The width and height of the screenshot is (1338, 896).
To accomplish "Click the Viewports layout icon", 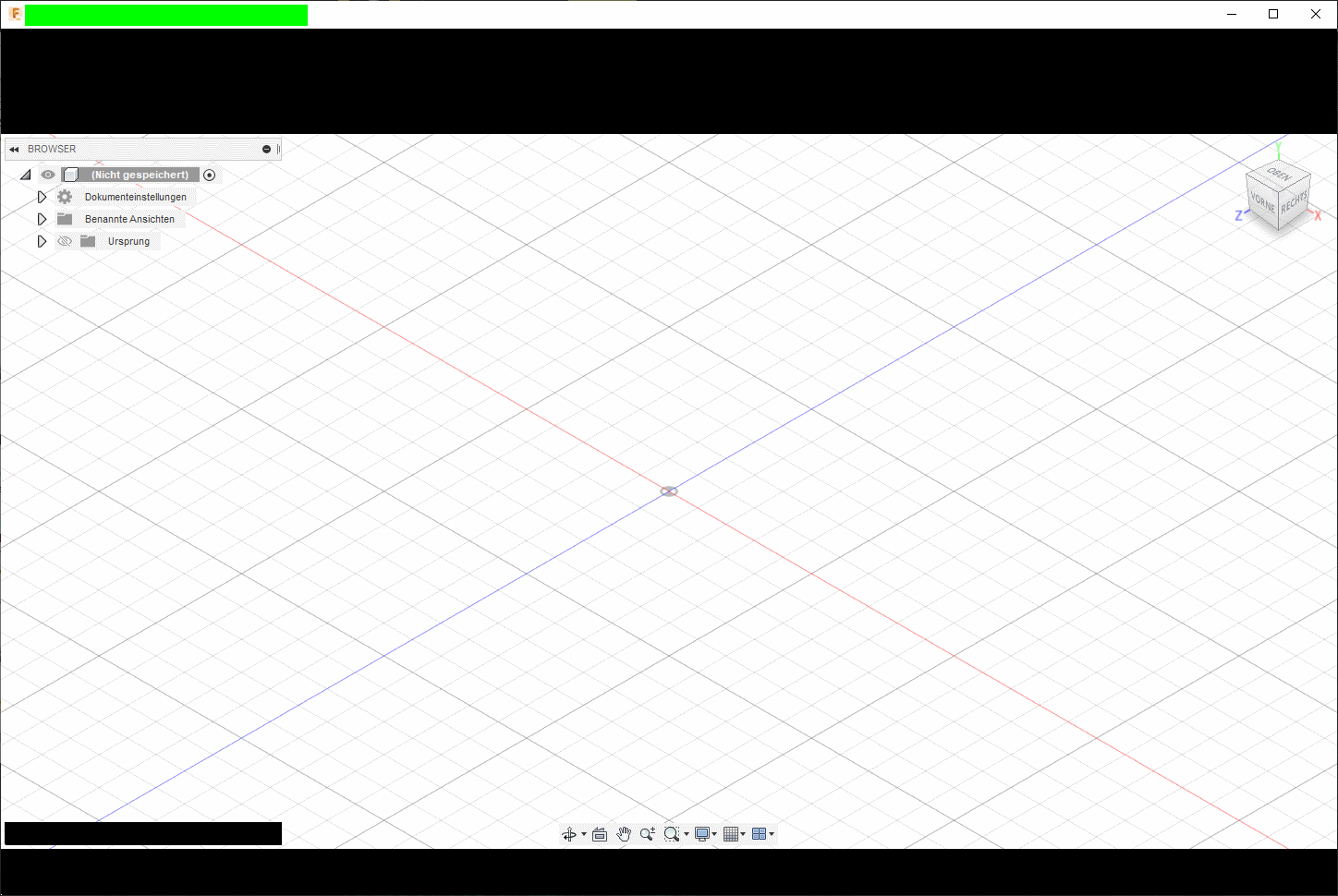I will point(760,834).
